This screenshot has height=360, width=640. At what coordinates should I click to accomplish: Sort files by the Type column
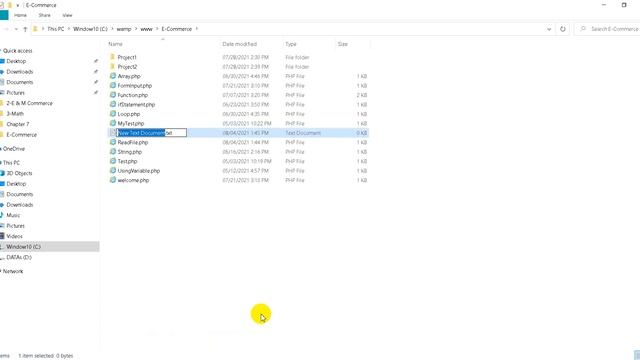pos(291,44)
